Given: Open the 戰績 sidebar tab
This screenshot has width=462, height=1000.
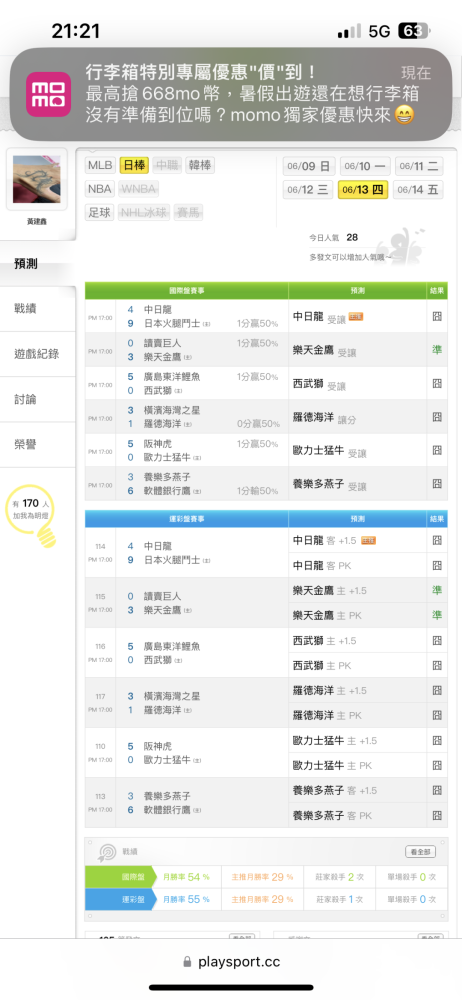Looking at the screenshot, I should [38, 309].
